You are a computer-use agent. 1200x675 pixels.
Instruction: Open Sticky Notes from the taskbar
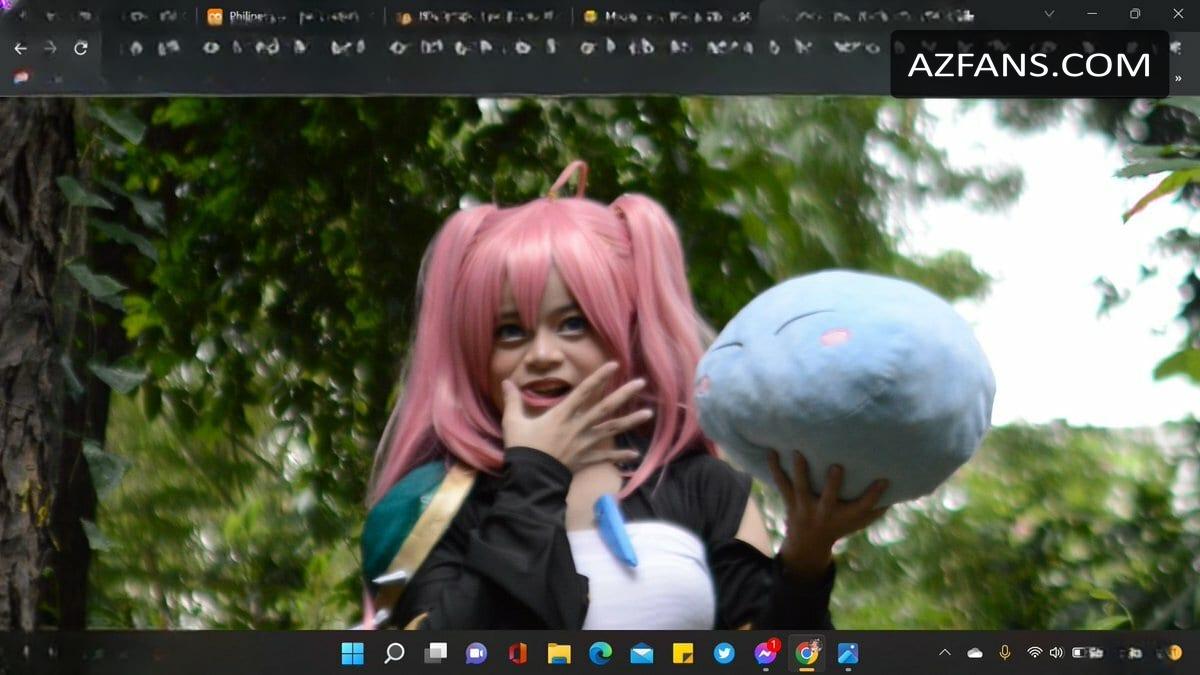pyautogui.click(x=683, y=653)
